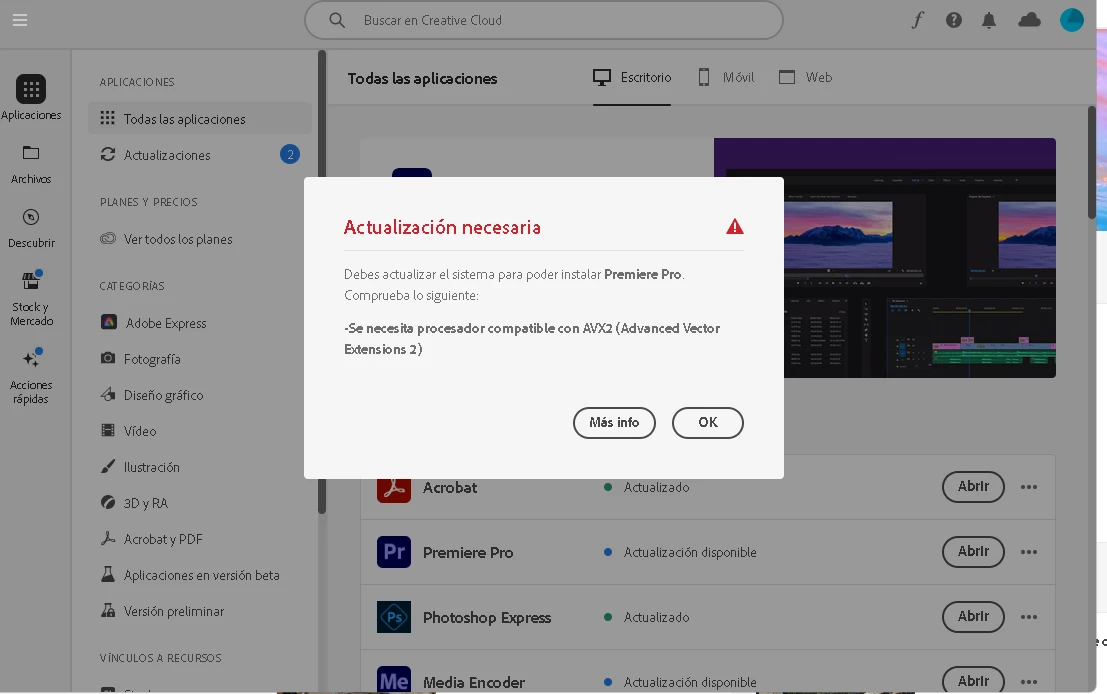Open Archivos in the left rail
The image size is (1107, 694).
(x=31, y=164)
